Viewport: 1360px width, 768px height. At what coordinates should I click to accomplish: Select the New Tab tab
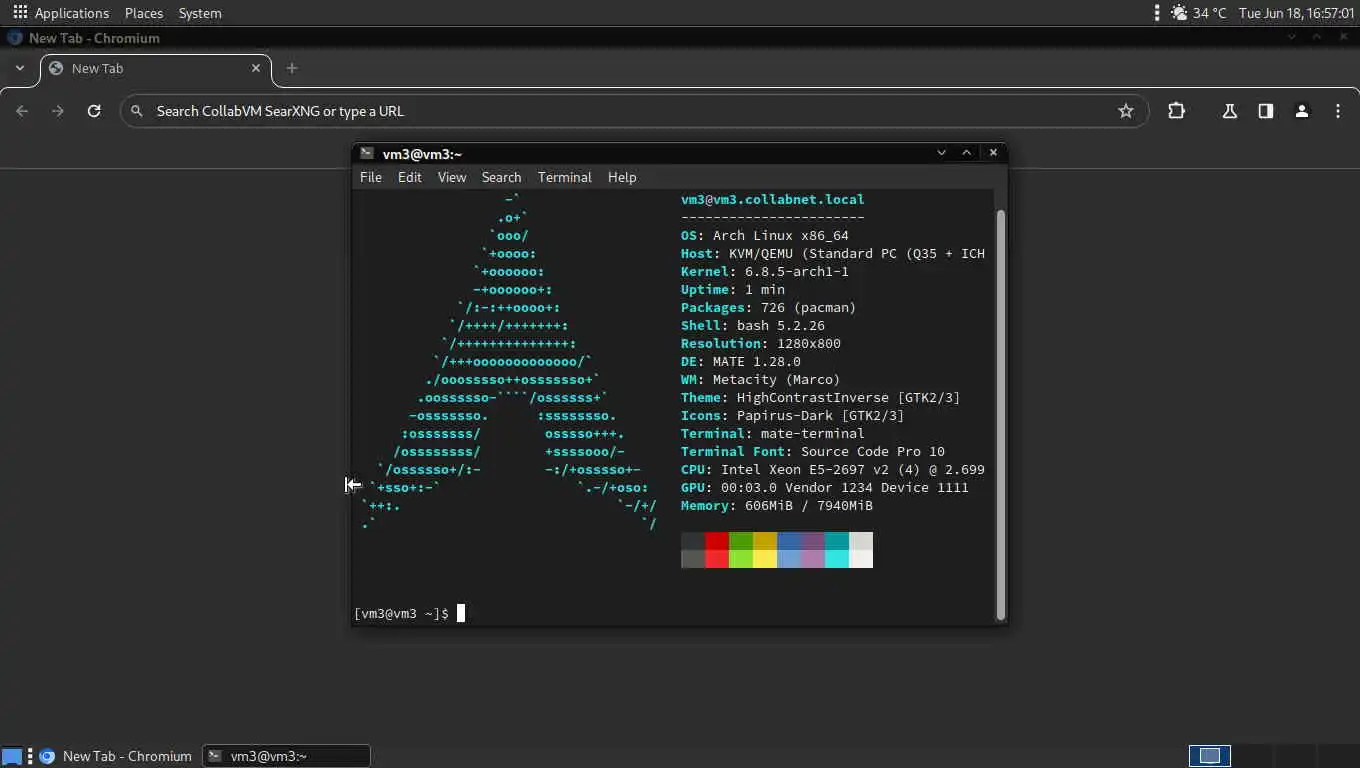tap(155, 68)
